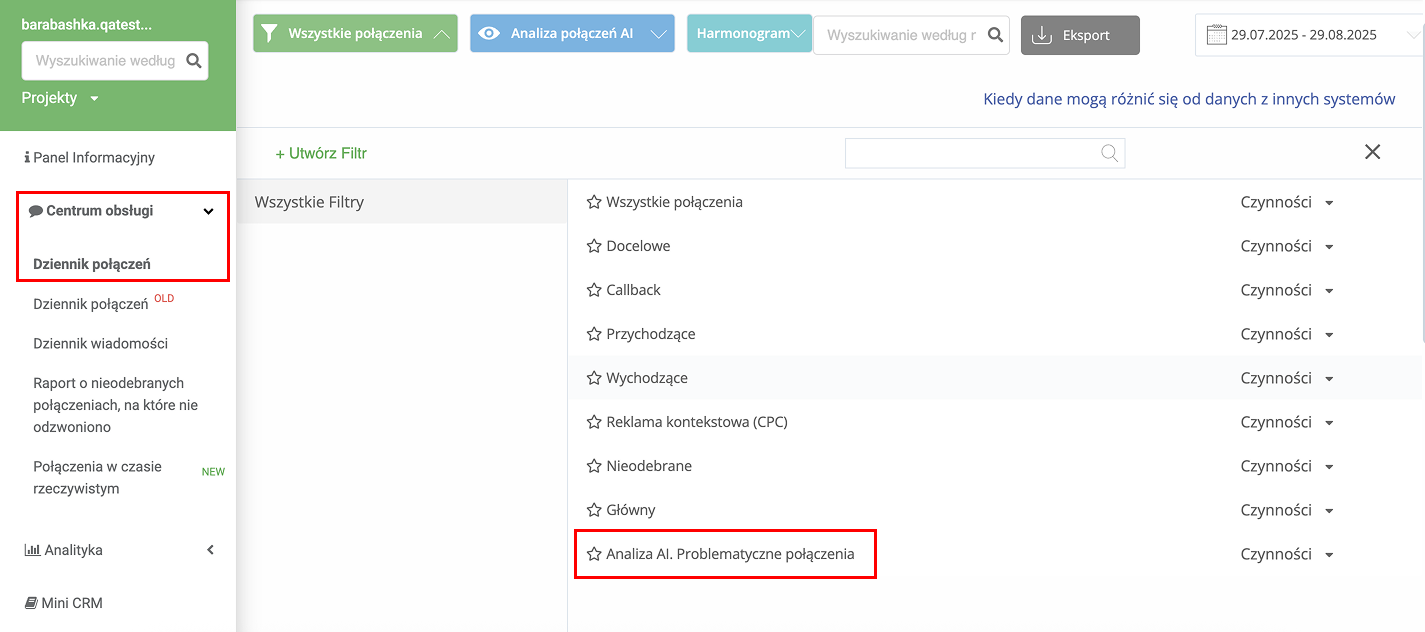Star the Docelowe filter
This screenshot has width=1425, height=632.
point(594,246)
